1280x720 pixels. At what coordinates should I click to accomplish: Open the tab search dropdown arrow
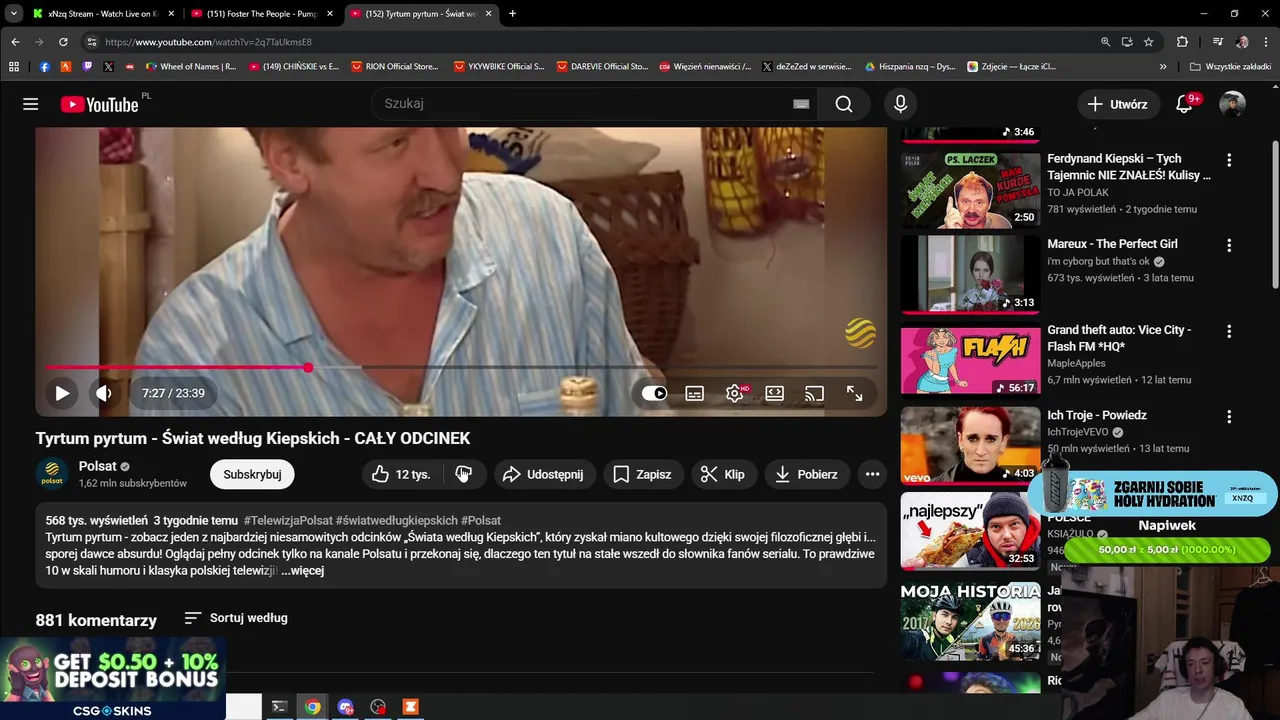coord(14,14)
